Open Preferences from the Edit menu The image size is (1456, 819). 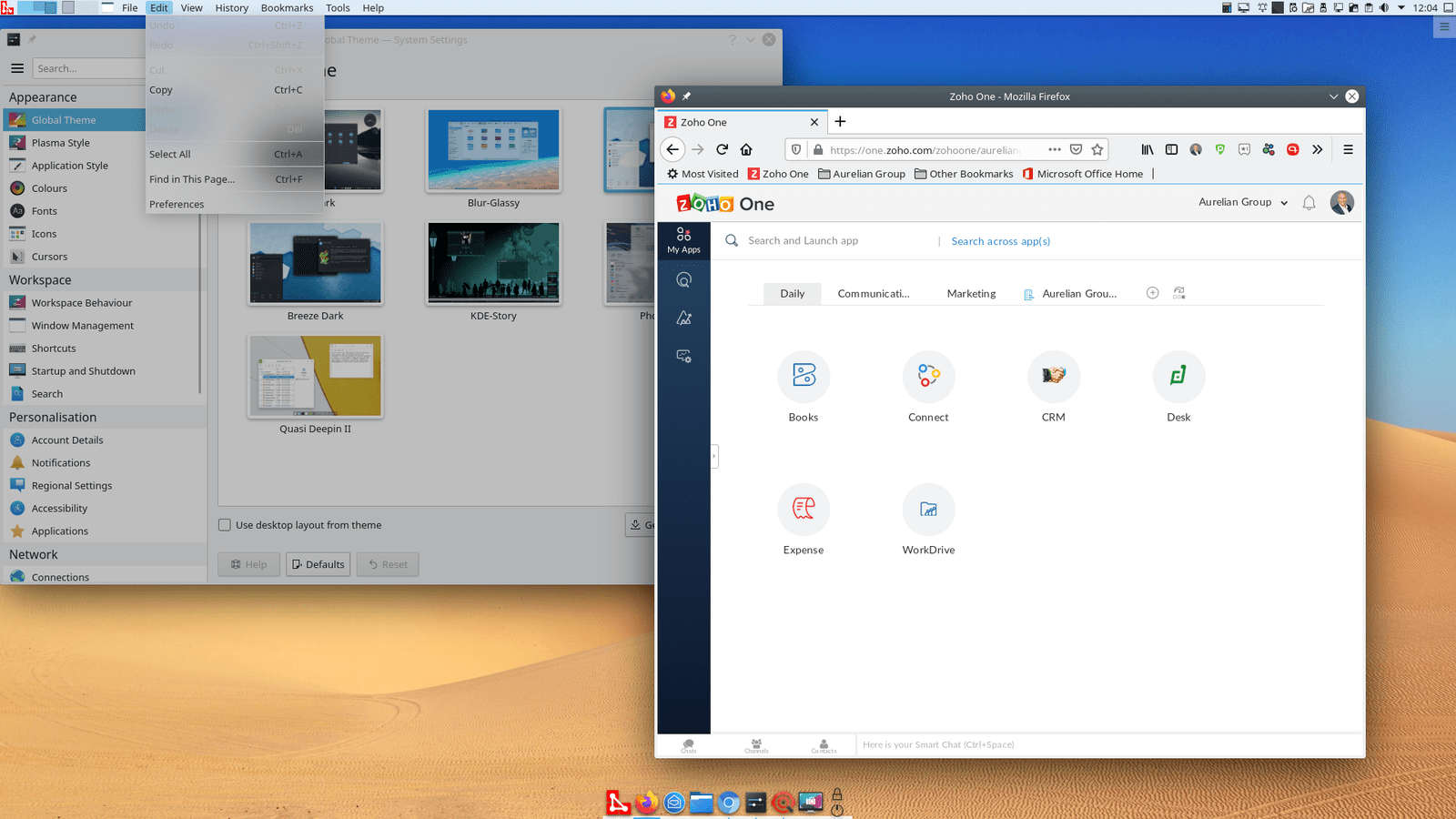pos(235,205)
